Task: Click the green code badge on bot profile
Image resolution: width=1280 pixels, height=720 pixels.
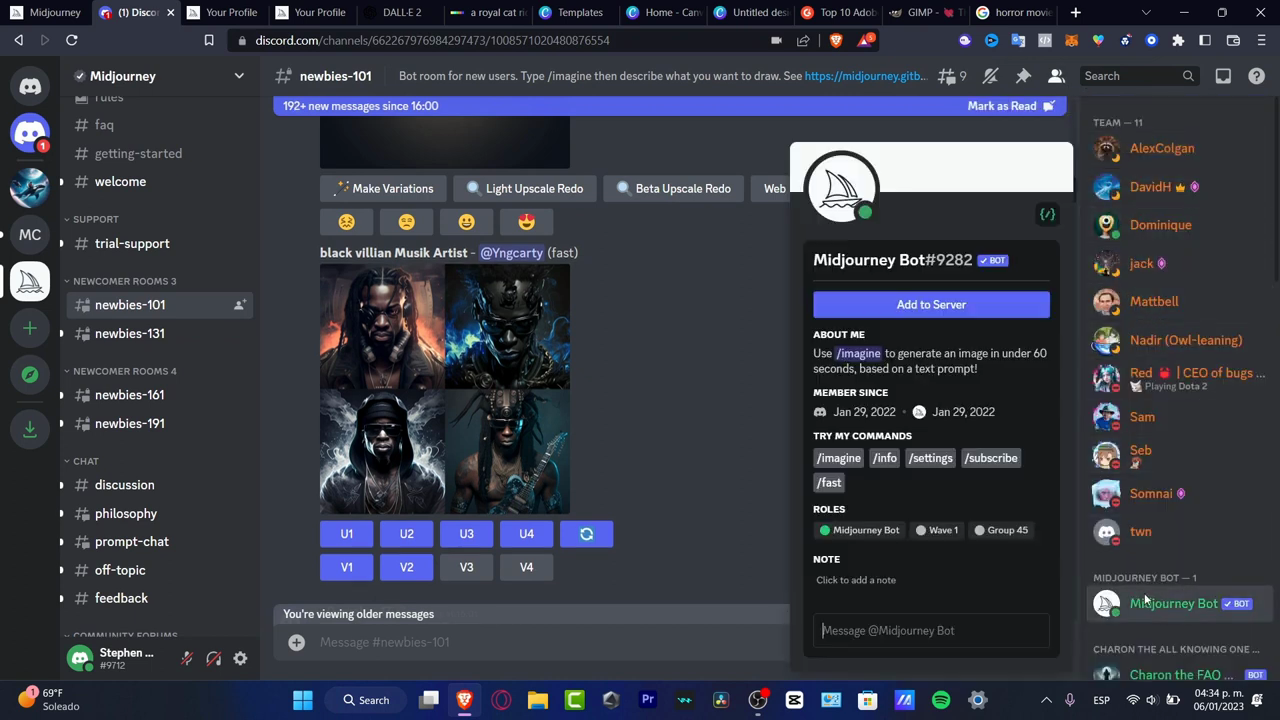Action: 1047,214
